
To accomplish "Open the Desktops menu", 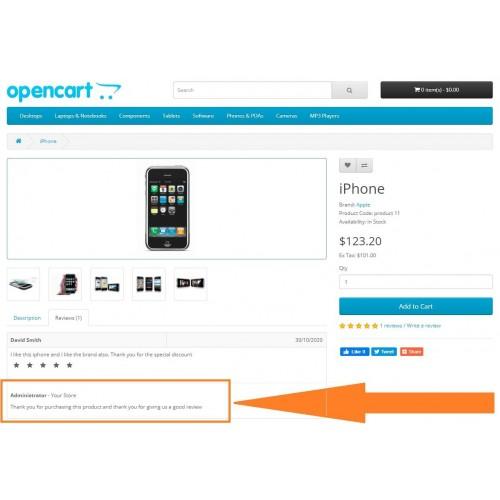I will (31, 116).
